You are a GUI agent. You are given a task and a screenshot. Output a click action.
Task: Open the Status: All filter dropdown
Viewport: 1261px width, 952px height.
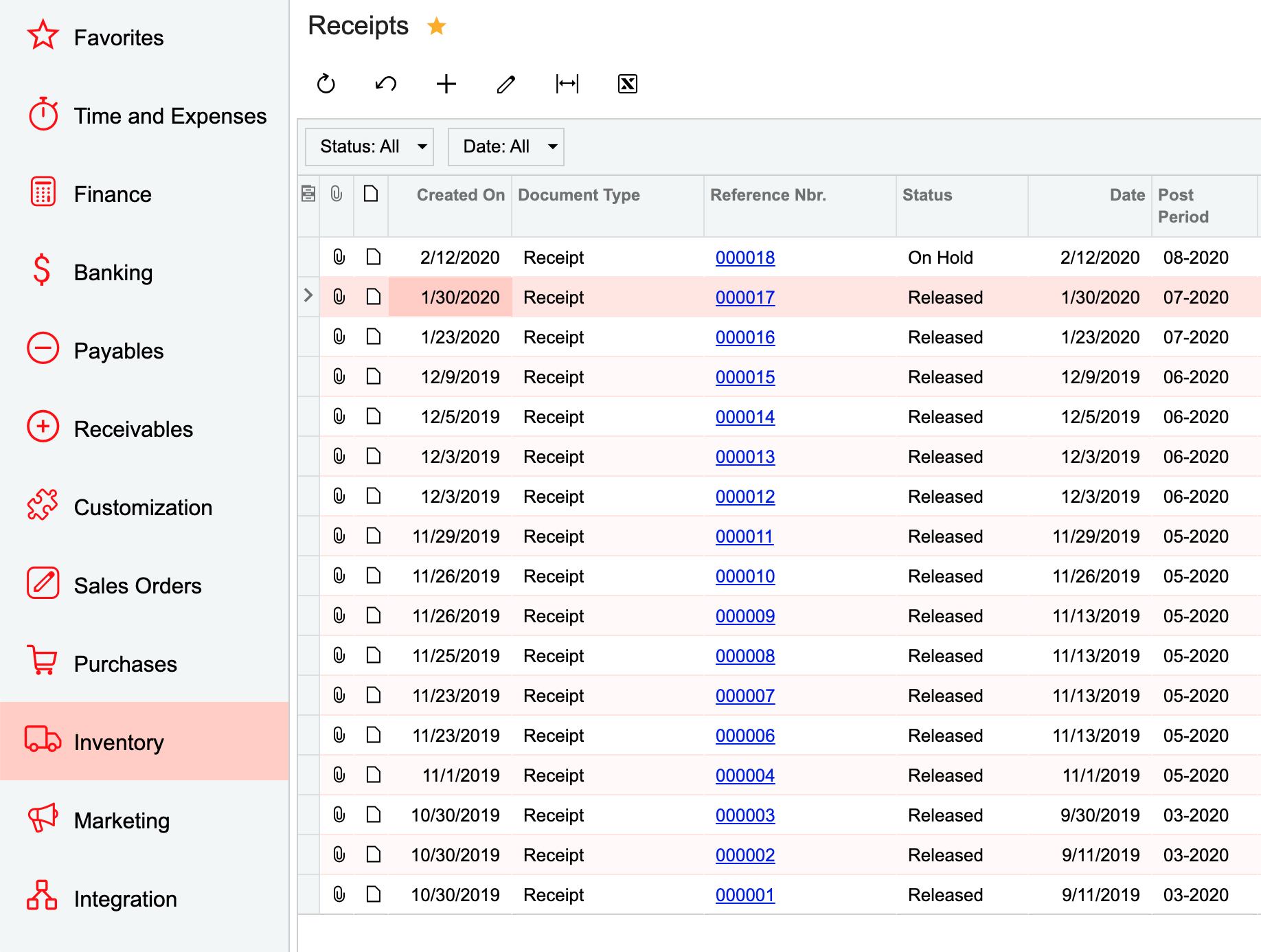coord(370,146)
